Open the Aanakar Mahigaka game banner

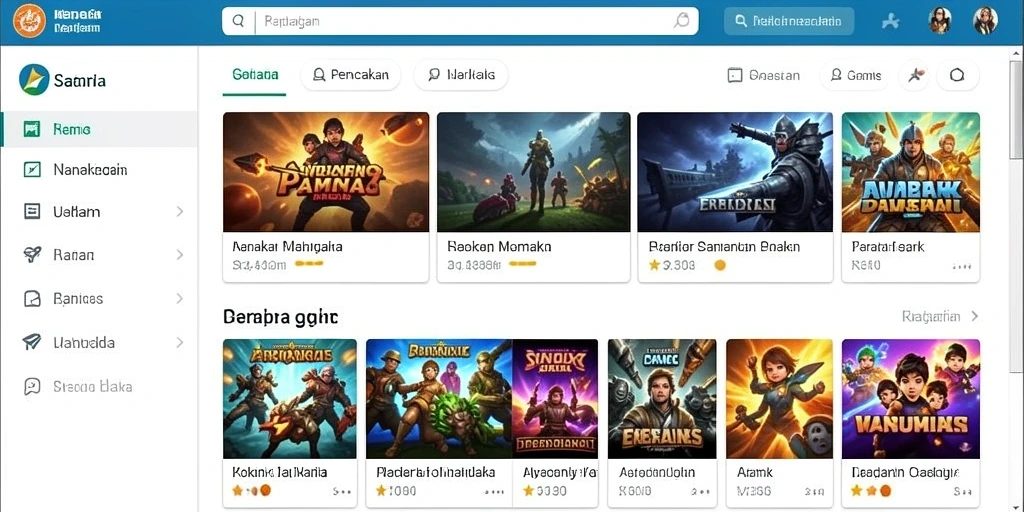coord(326,172)
